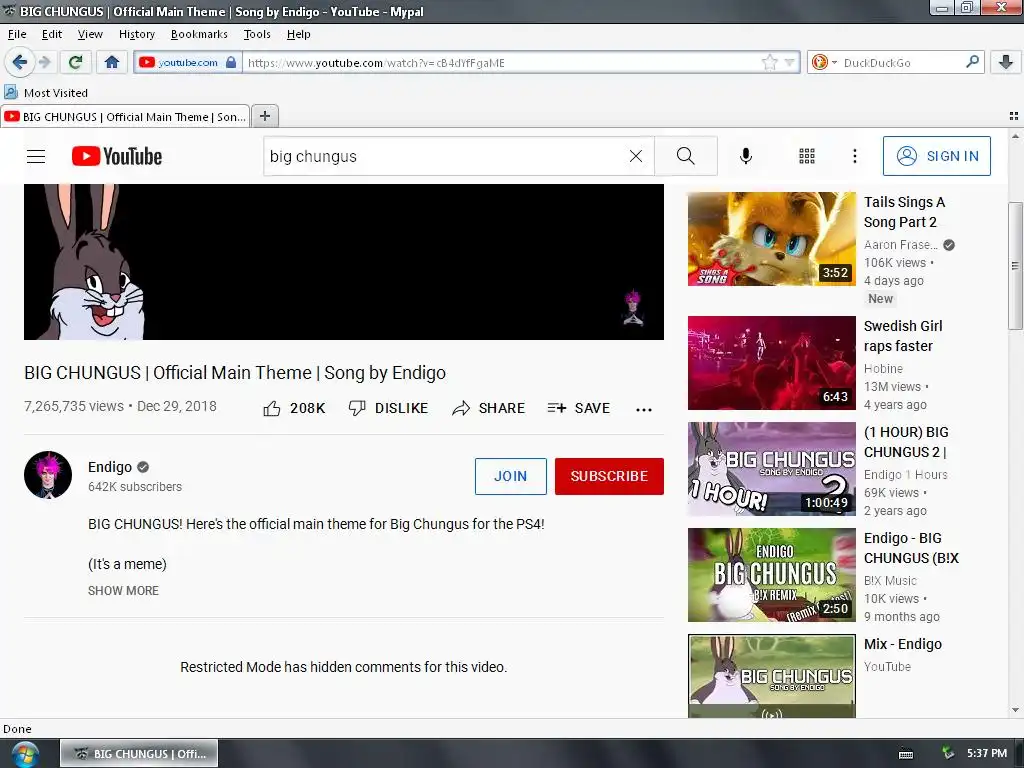Click the Aaron Fraser channel name
Screen dimensions: 1024x768
[x=901, y=244]
